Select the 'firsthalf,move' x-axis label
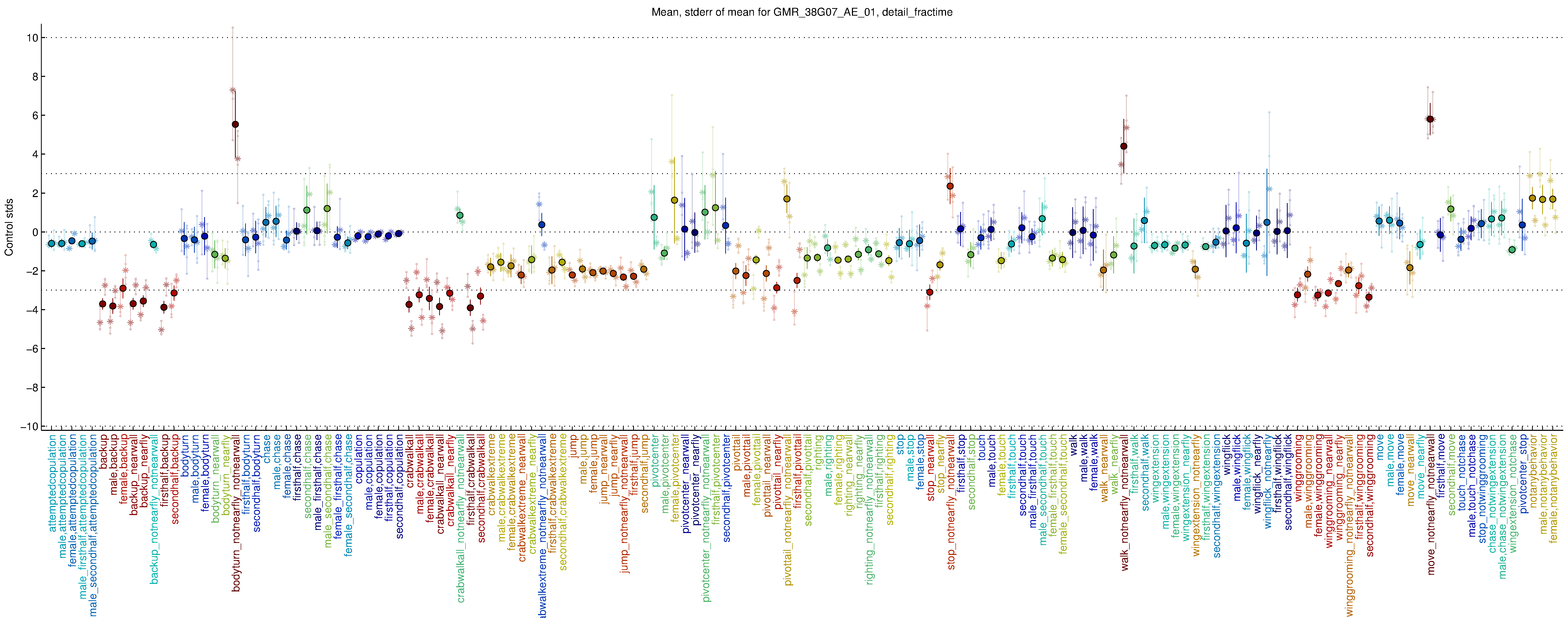 1441,467
